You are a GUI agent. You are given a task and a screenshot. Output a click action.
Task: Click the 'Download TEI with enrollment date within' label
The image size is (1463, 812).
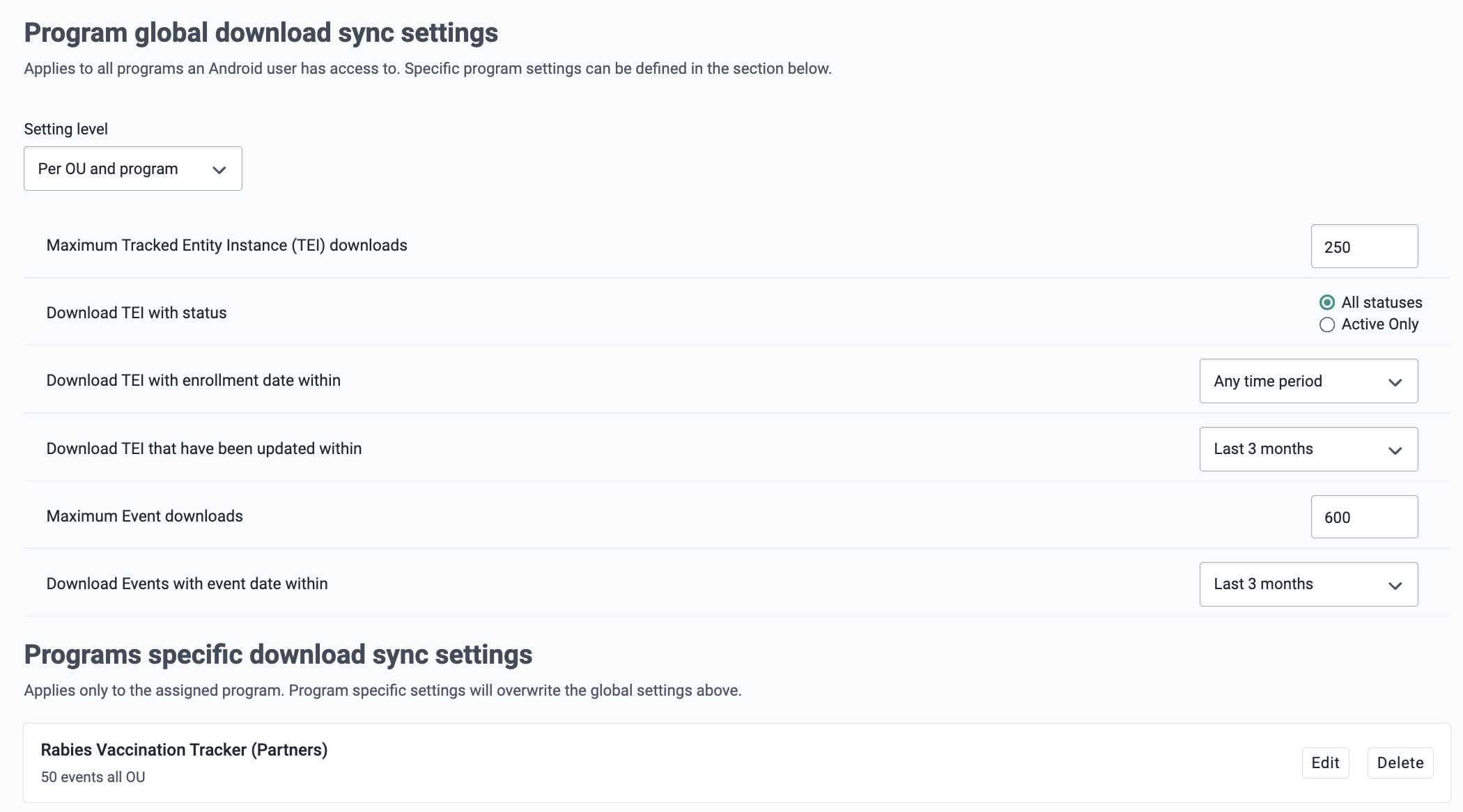point(193,380)
